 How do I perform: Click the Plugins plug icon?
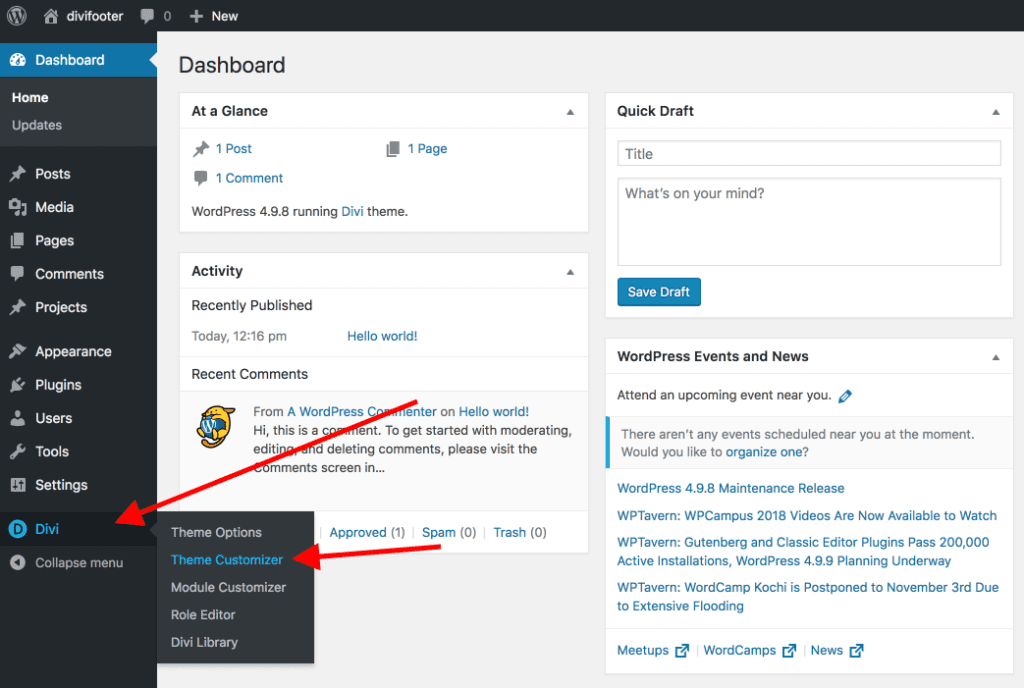[x=18, y=384]
